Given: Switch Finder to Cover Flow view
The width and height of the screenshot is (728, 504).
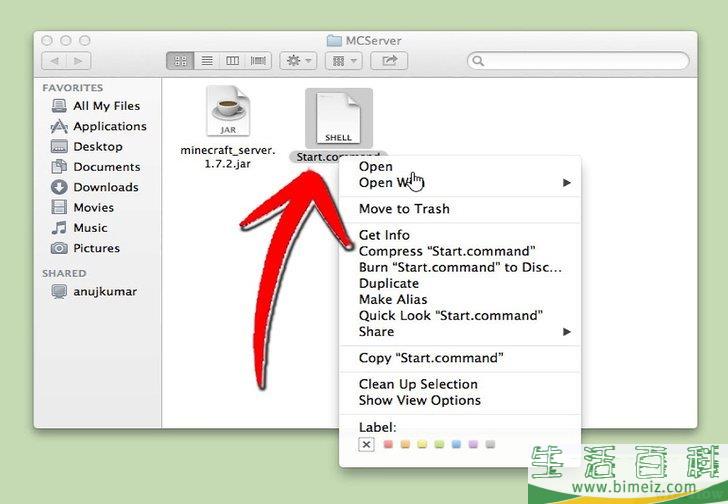Looking at the screenshot, I should click(259, 61).
